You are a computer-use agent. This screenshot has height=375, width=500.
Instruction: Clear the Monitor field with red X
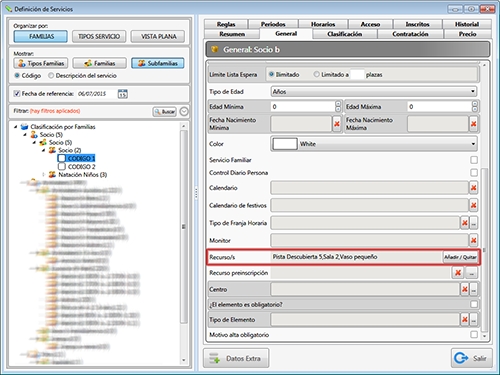point(473,240)
